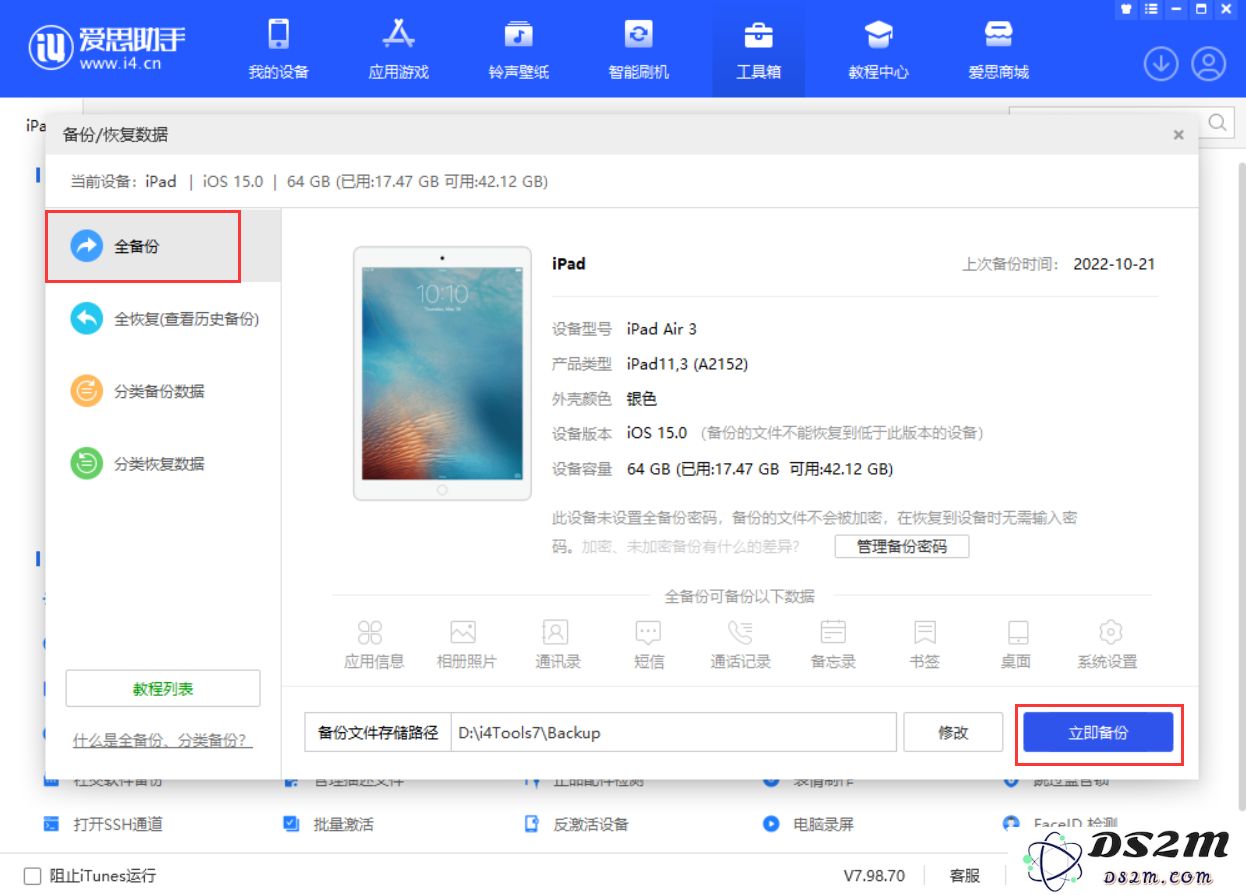Switch to 铃声壁纸 tab
This screenshot has width=1246, height=895.
(x=518, y=50)
